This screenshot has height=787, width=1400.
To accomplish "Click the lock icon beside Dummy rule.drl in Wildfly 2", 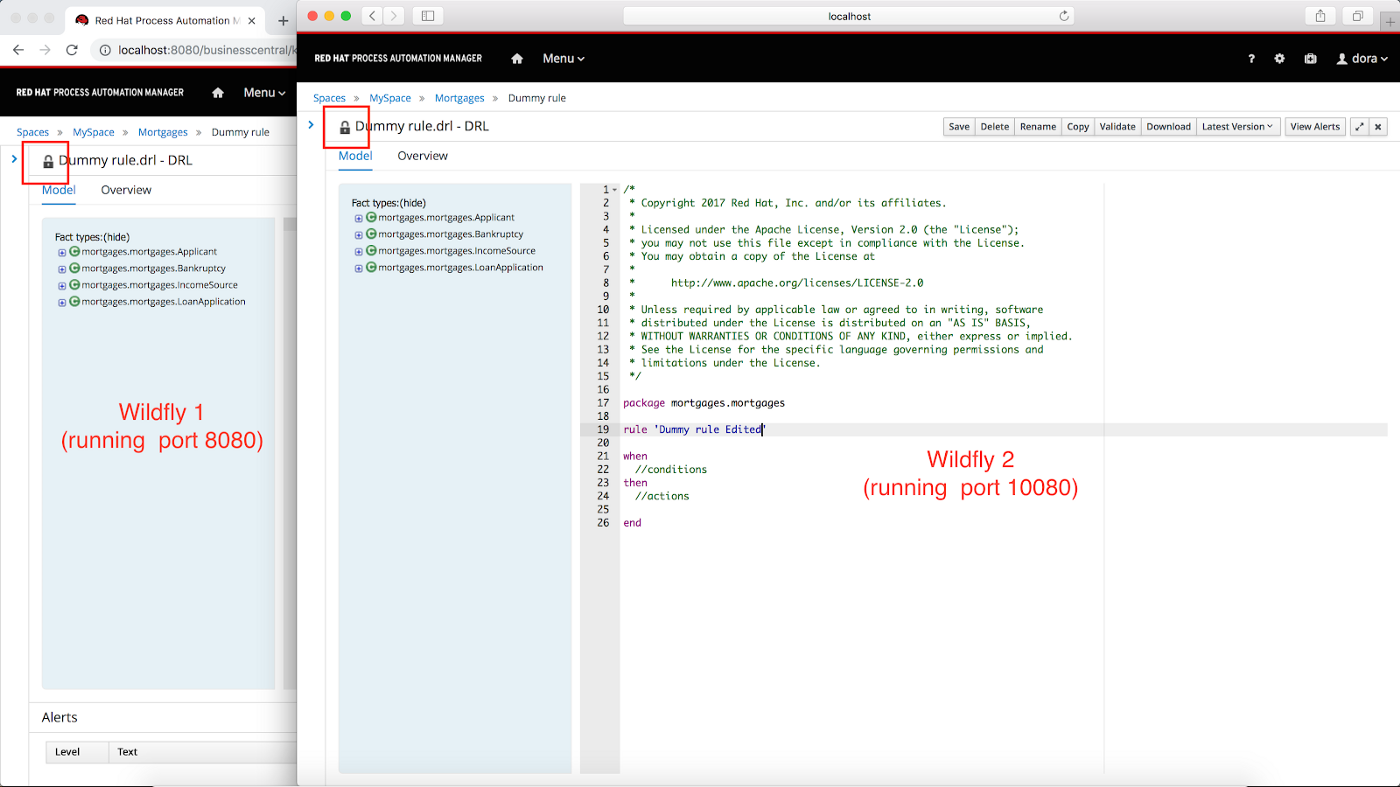I will pyautogui.click(x=345, y=128).
